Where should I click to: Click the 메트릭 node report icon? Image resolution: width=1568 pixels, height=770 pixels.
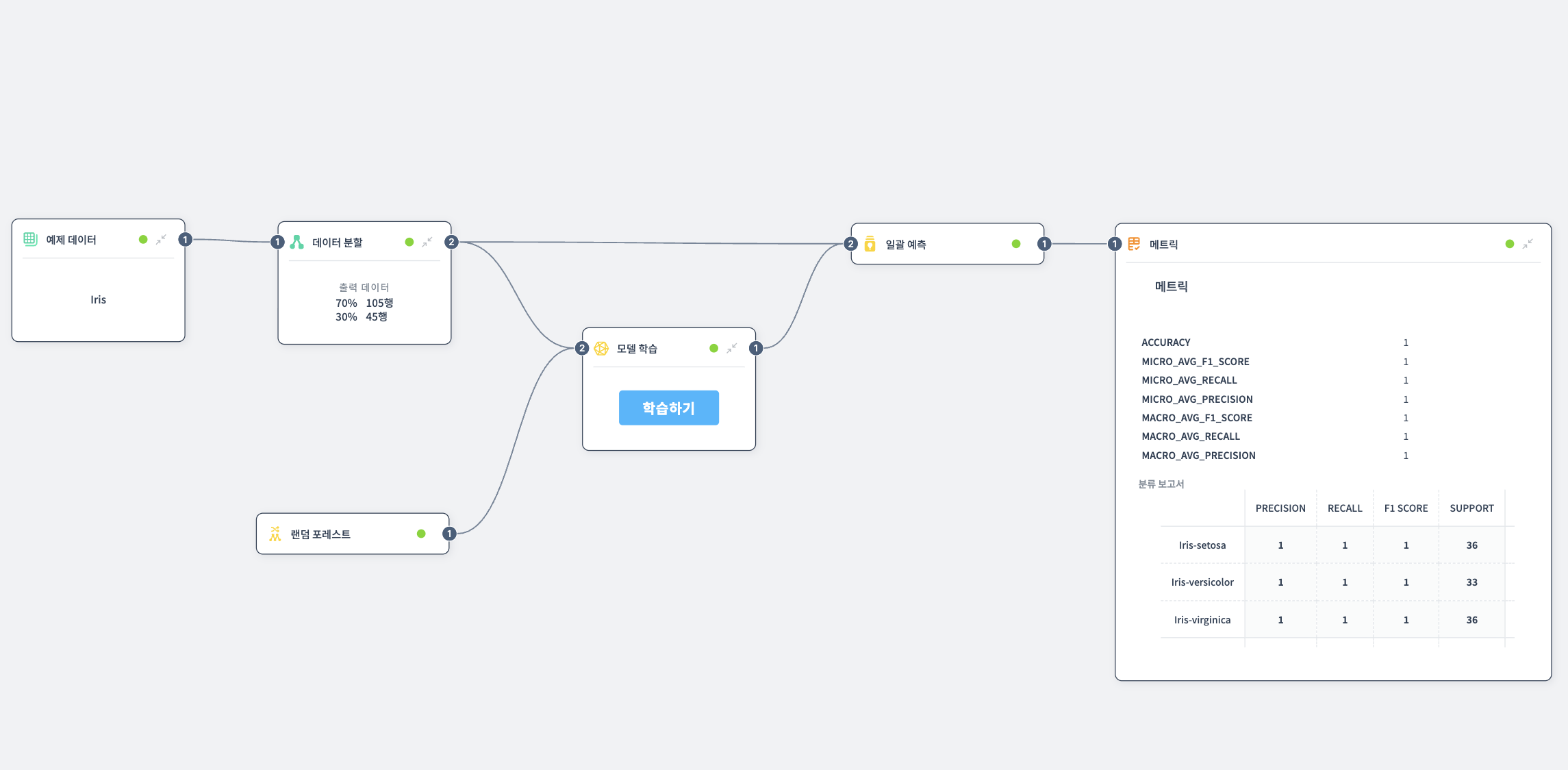pyautogui.click(x=1134, y=244)
